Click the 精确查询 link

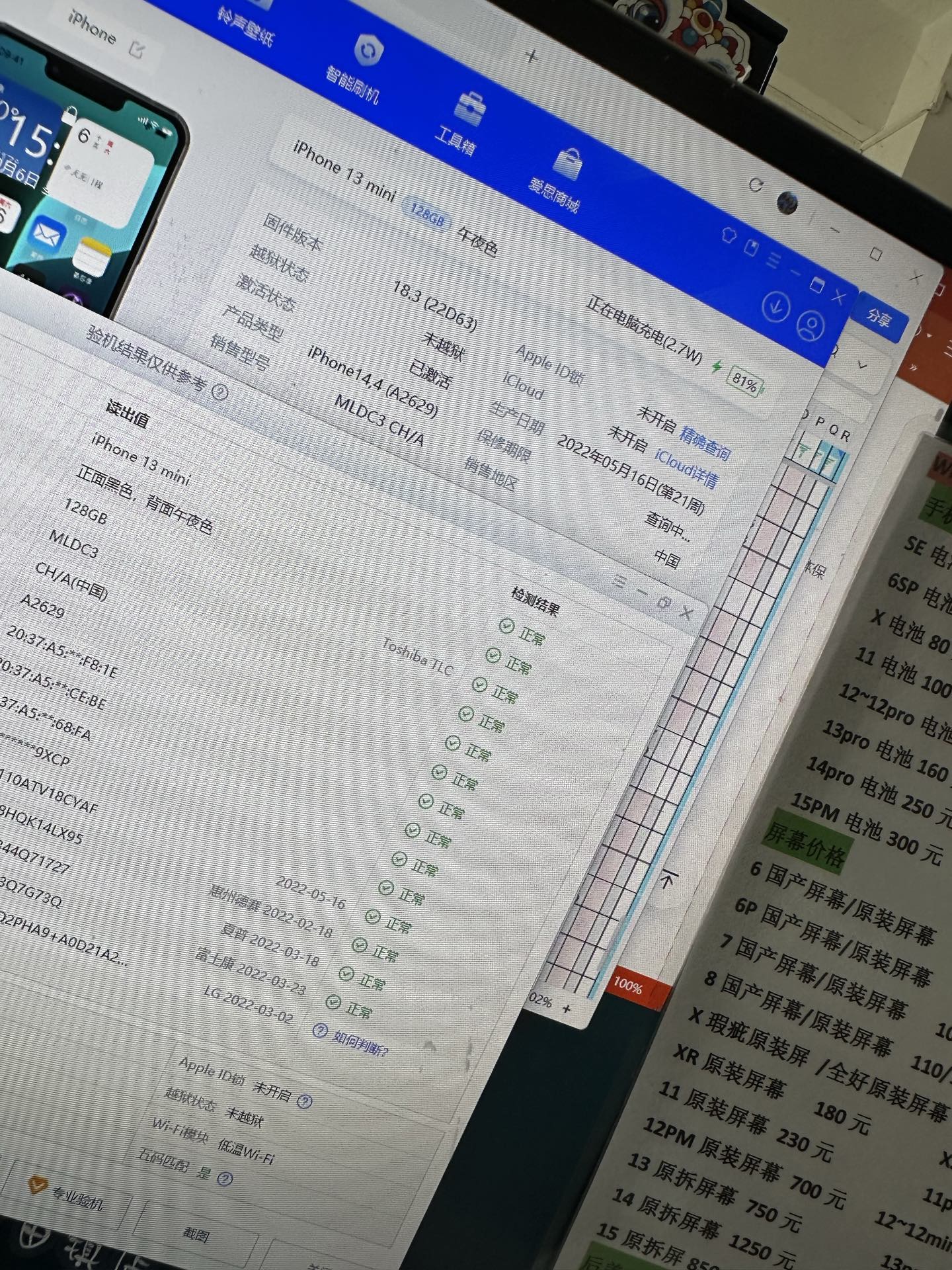pos(705,444)
